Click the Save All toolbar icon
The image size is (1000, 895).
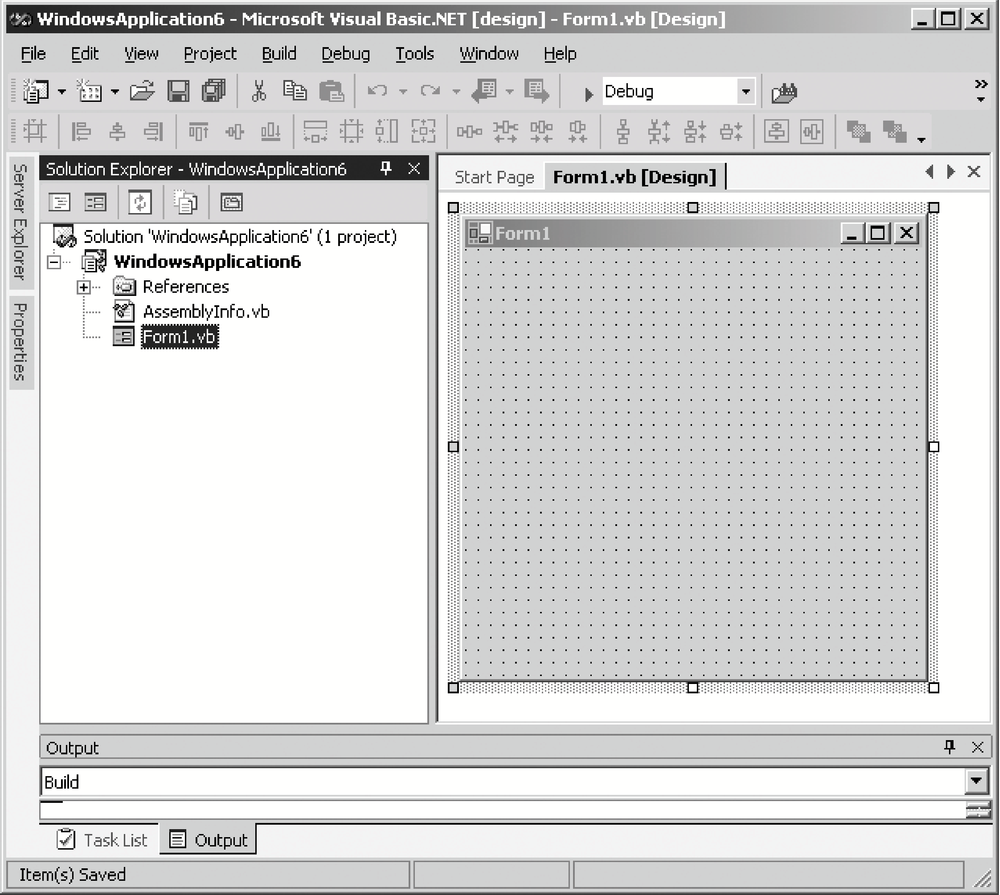pos(213,92)
